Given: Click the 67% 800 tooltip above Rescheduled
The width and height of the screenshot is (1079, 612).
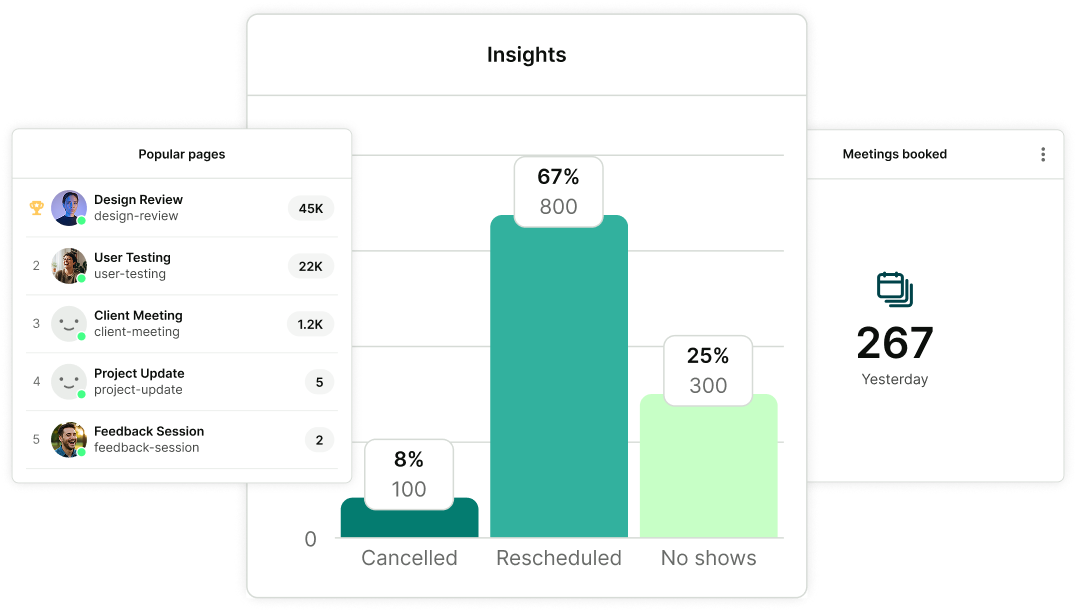Looking at the screenshot, I should (x=558, y=190).
